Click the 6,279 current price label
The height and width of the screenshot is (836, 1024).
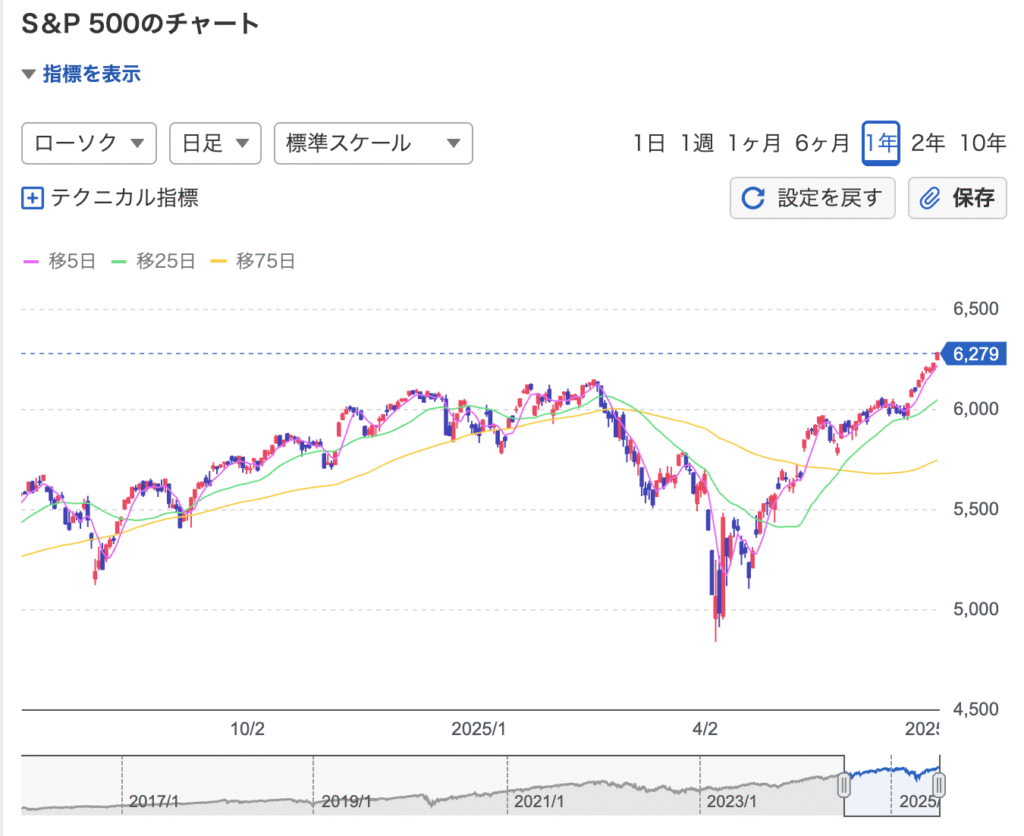[975, 354]
